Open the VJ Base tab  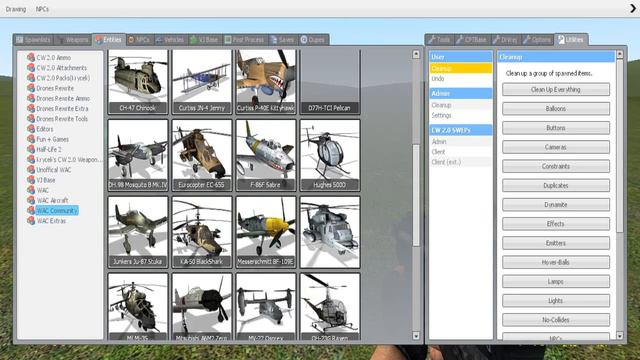click(204, 40)
